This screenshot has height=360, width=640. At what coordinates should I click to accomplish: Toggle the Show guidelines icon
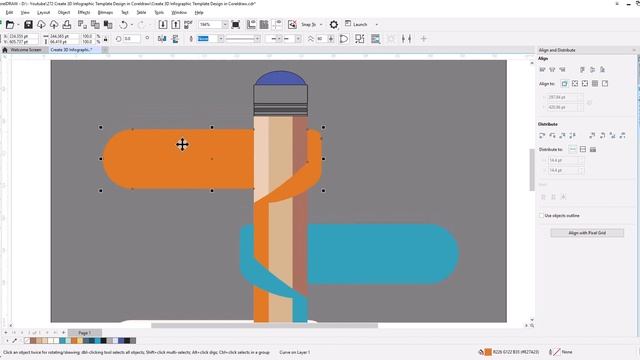click(277, 24)
